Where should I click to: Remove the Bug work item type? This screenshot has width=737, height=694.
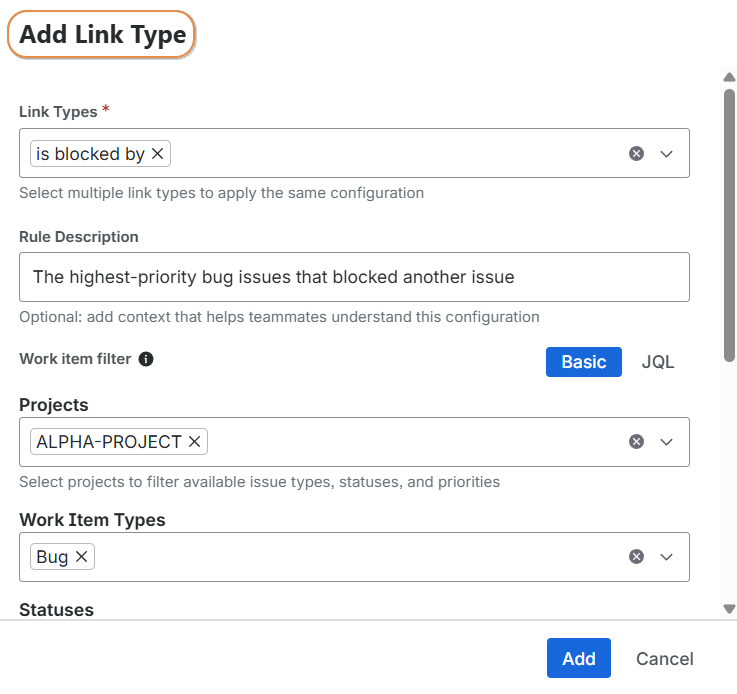tap(82, 557)
